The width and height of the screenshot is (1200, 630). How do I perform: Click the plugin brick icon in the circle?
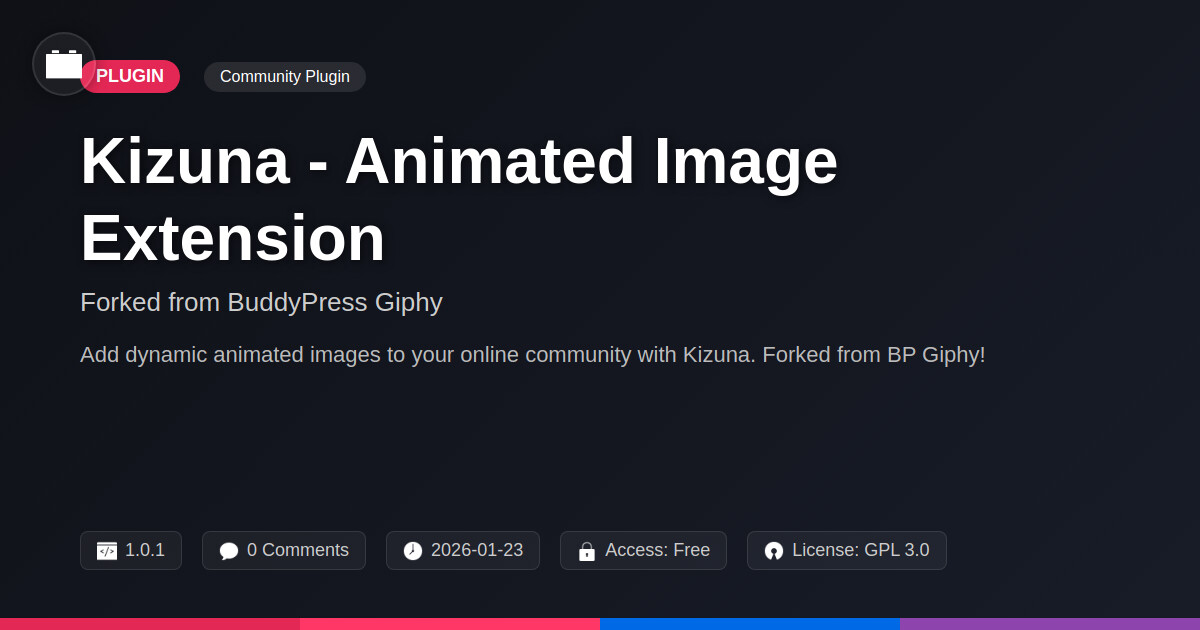pos(64,64)
